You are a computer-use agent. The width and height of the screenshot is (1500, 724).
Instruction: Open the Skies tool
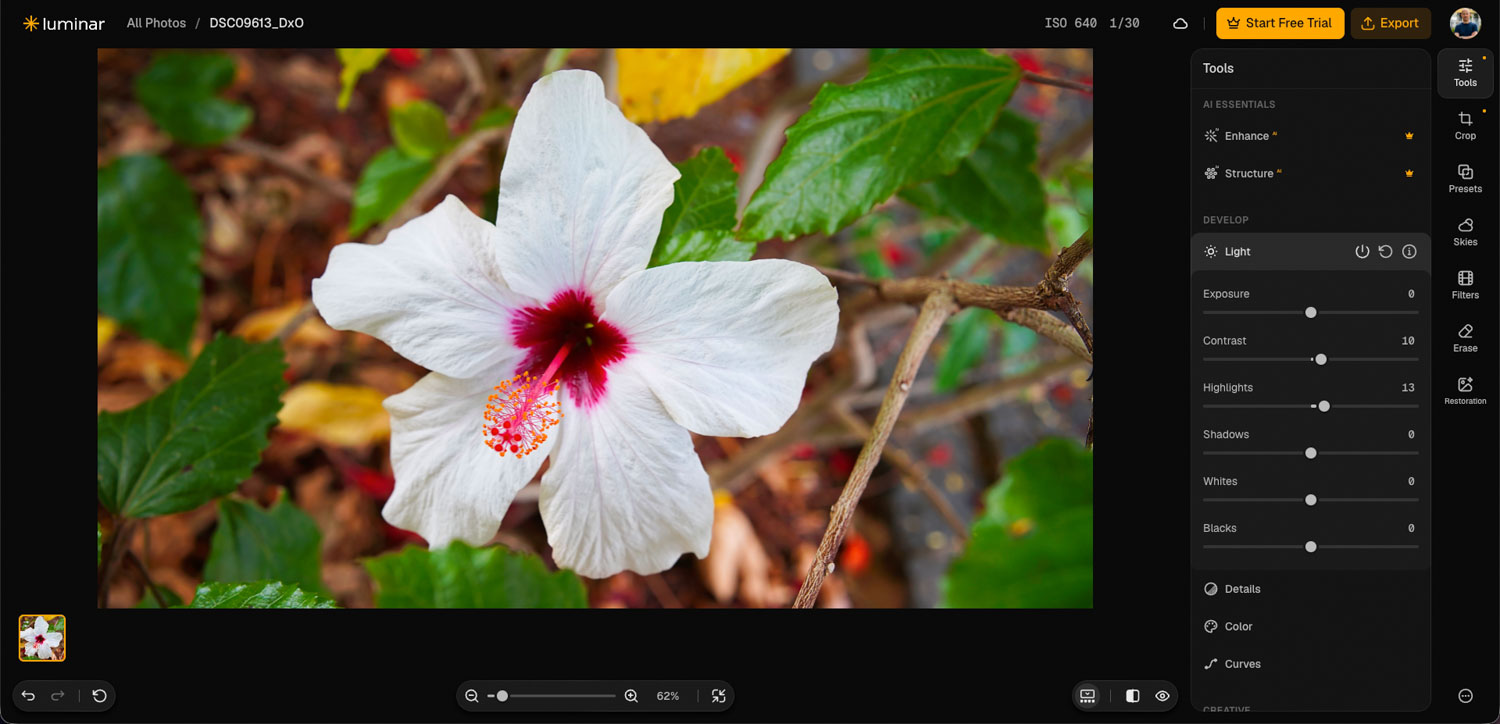(1465, 232)
